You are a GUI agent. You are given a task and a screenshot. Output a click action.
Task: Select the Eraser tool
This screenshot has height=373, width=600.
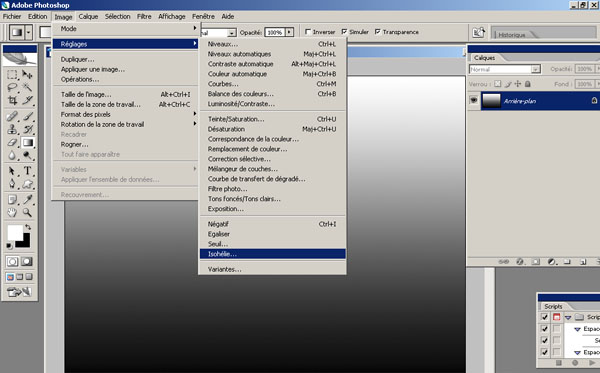click(12, 142)
